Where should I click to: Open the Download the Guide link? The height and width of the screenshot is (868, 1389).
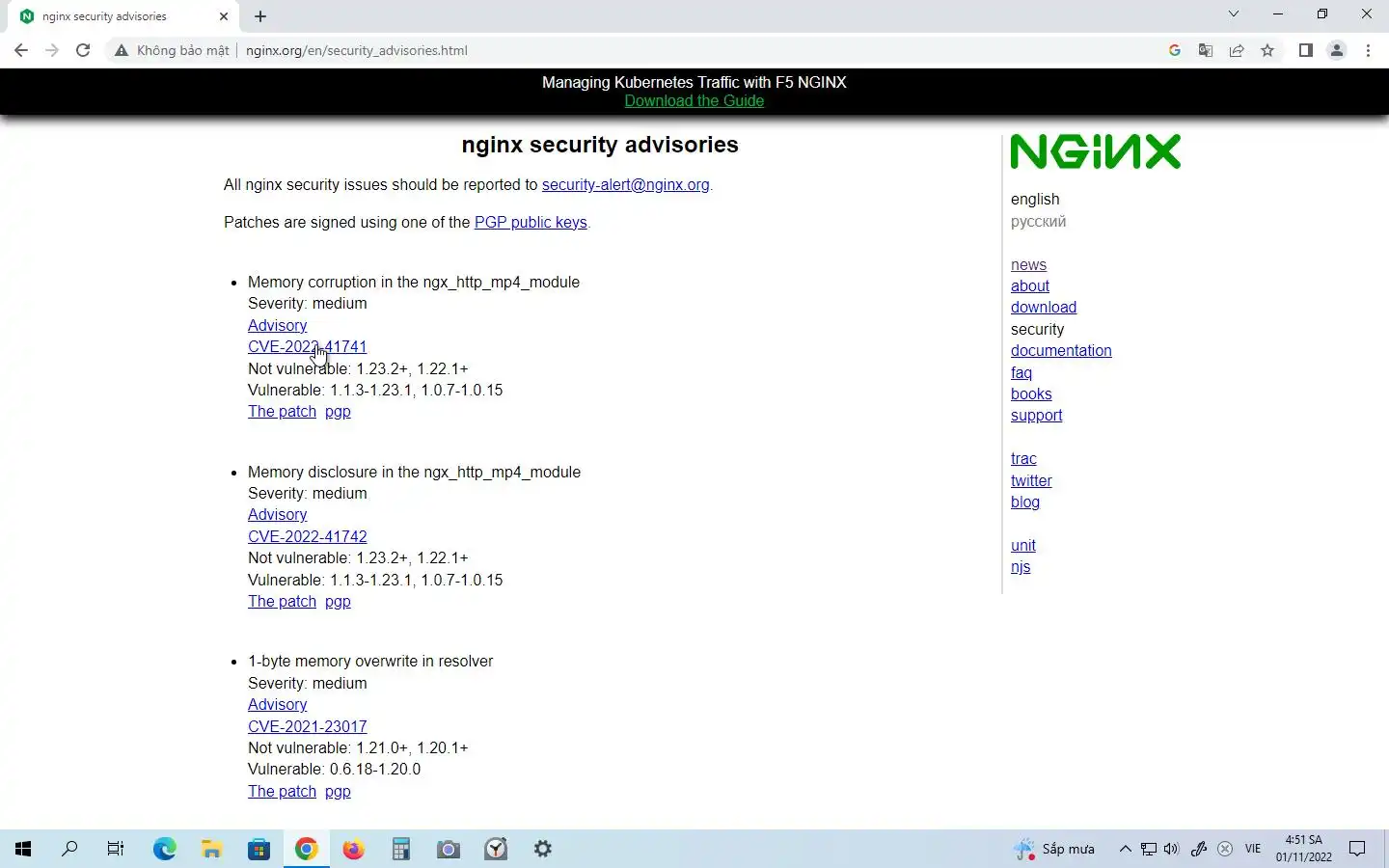[x=694, y=100]
